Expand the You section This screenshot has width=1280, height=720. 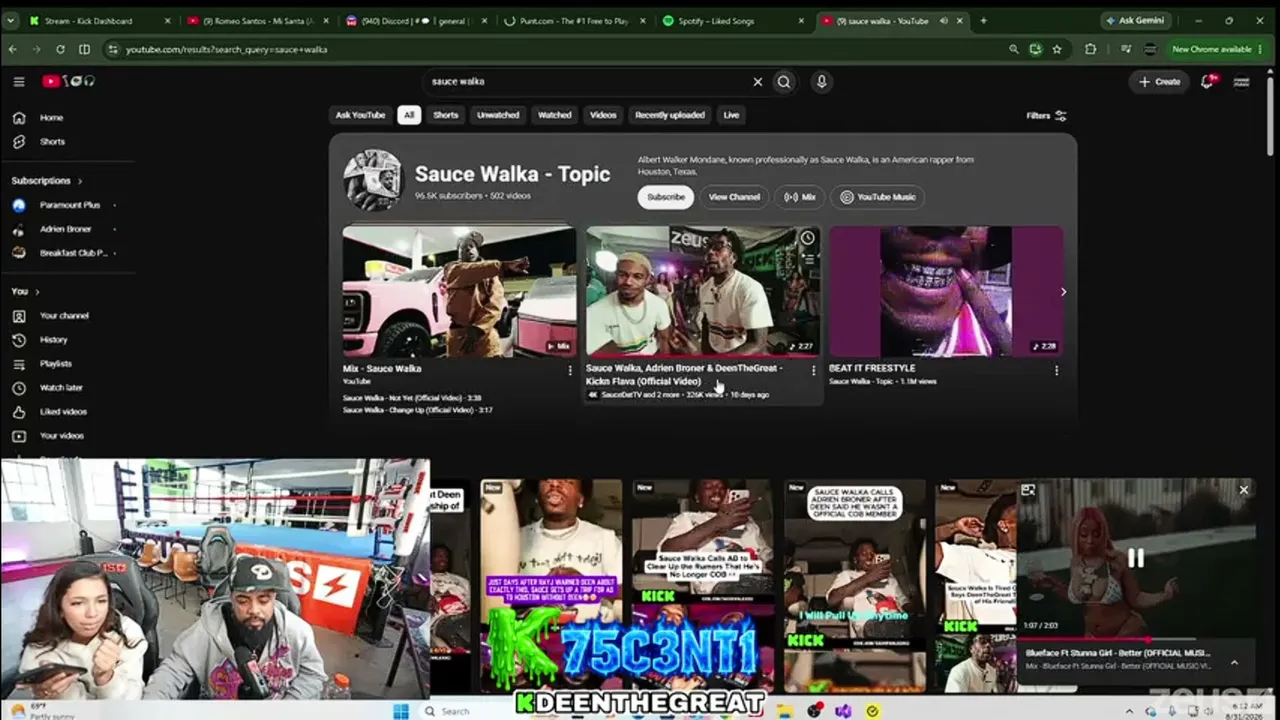pos(25,292)
